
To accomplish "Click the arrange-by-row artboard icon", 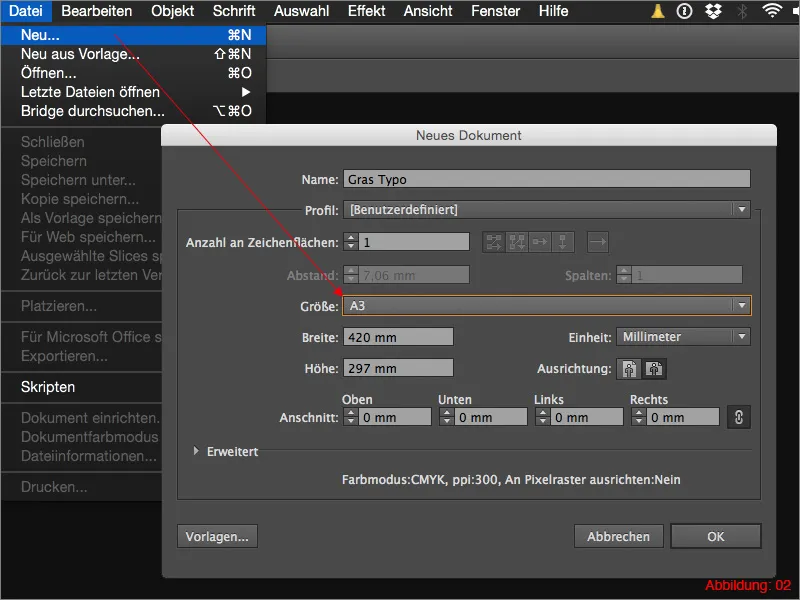I will (x=540, y=242).
